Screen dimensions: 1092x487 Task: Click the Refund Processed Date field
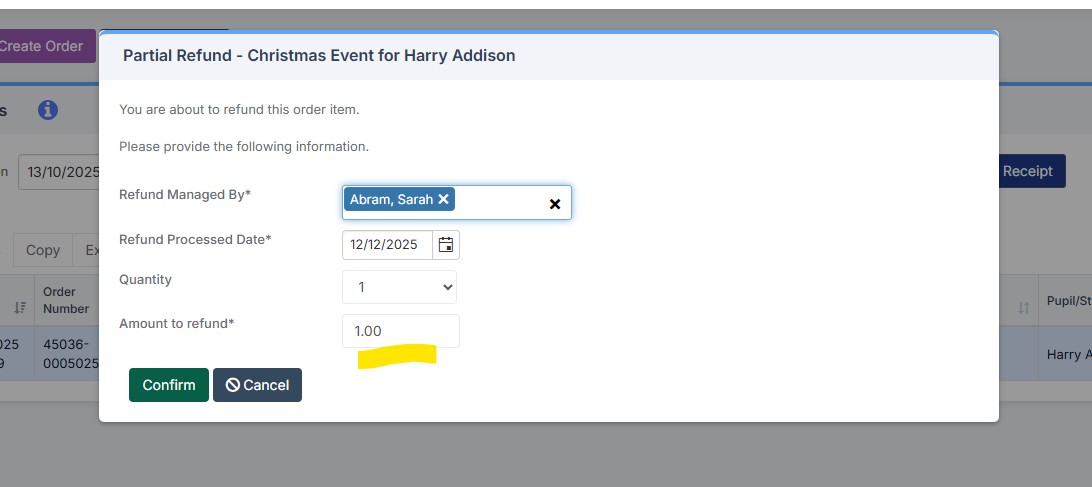[x=388, y=245]
